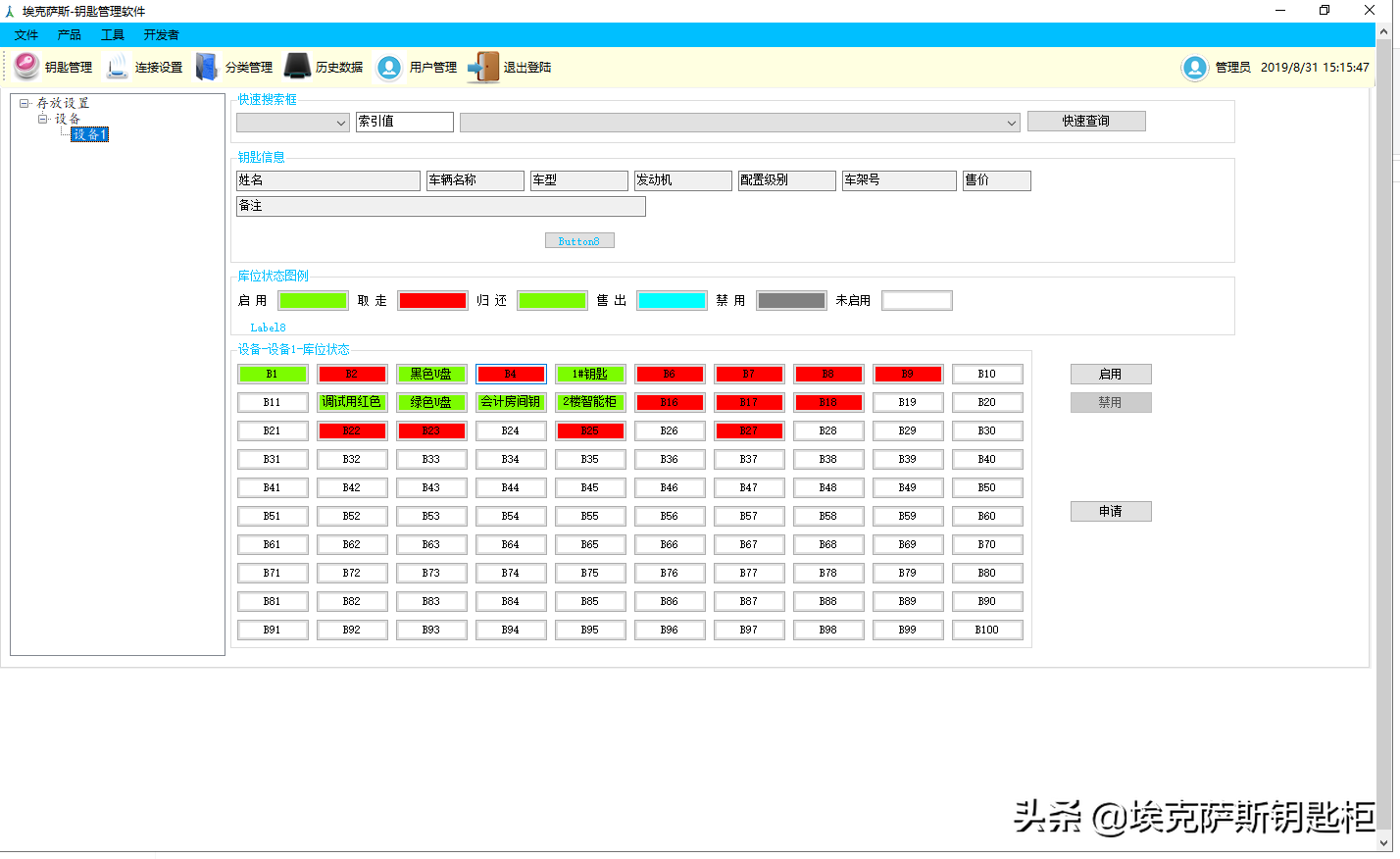The height and width of the screenshot is (859, 1400).
Task: Open the 连接设置 connection settings icon
Action: tap(118, 67)
